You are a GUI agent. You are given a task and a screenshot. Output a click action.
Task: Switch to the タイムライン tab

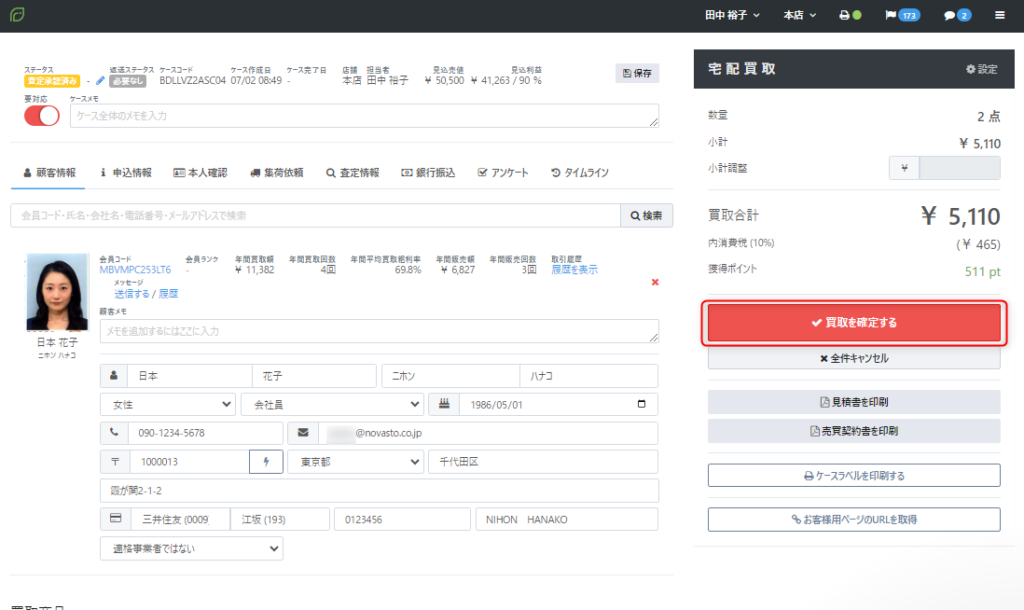[x=579, y=173]
